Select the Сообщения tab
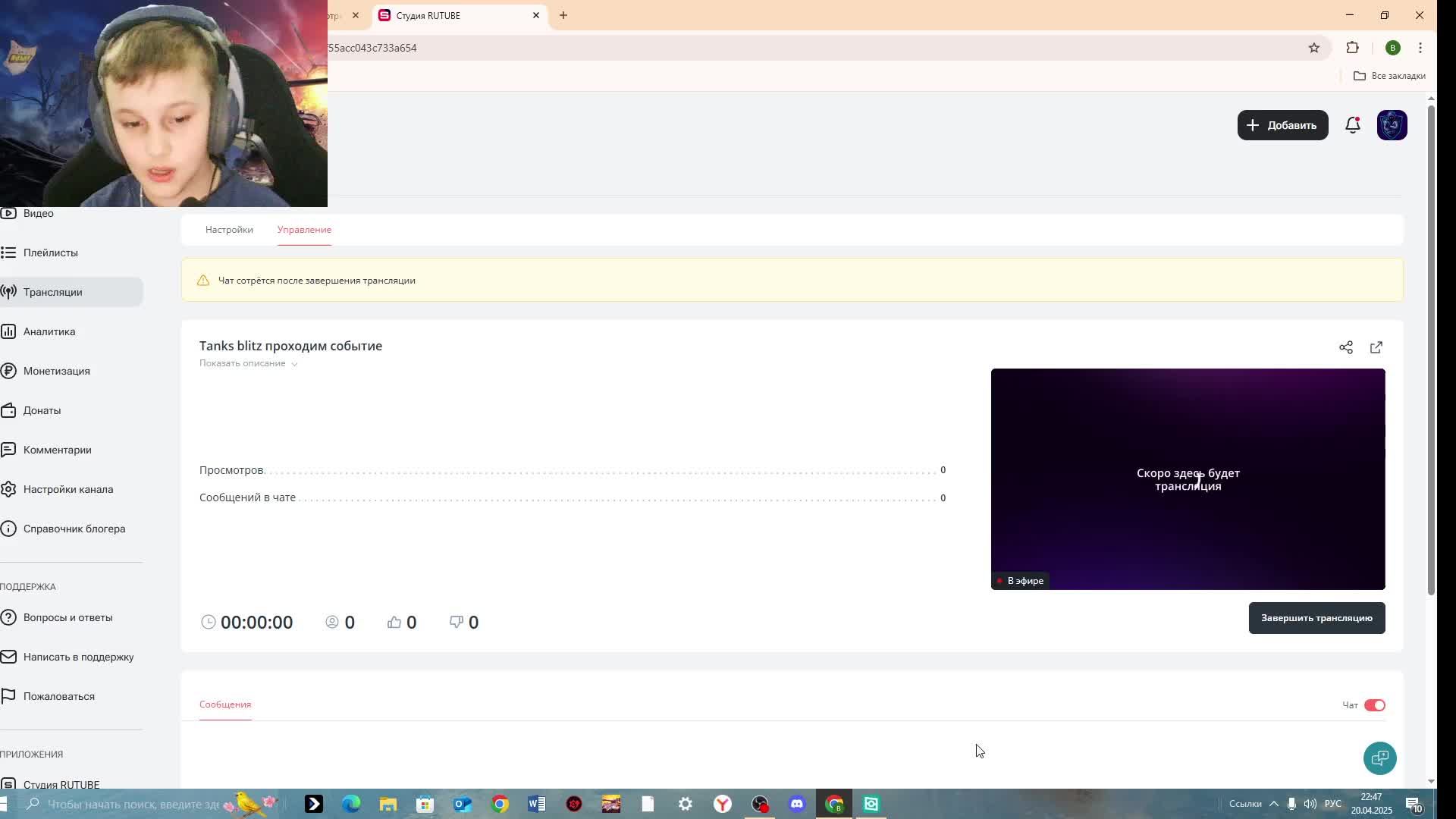The image size is (1456, 819). [225, 704]
